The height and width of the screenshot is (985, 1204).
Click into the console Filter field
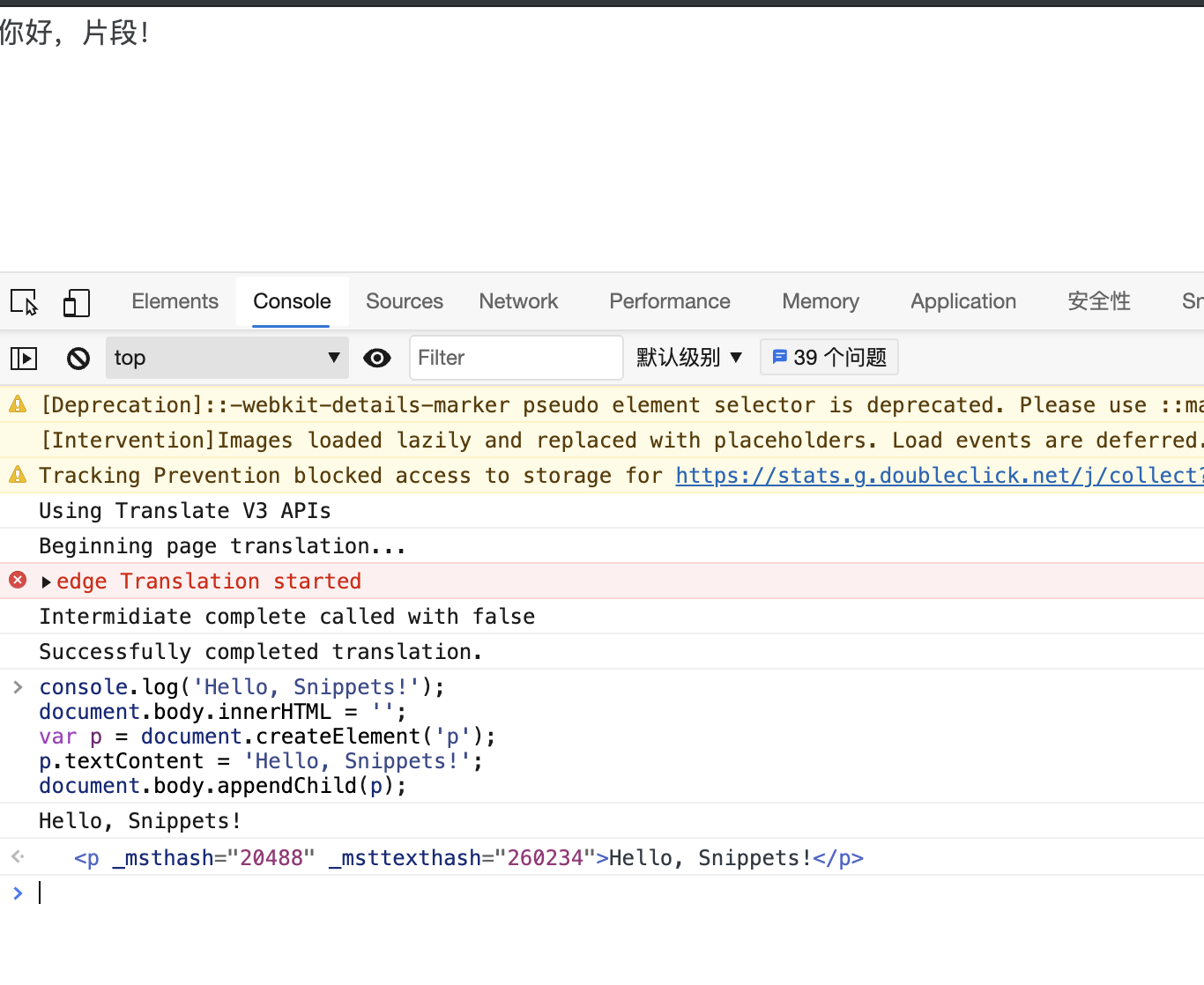516,358
